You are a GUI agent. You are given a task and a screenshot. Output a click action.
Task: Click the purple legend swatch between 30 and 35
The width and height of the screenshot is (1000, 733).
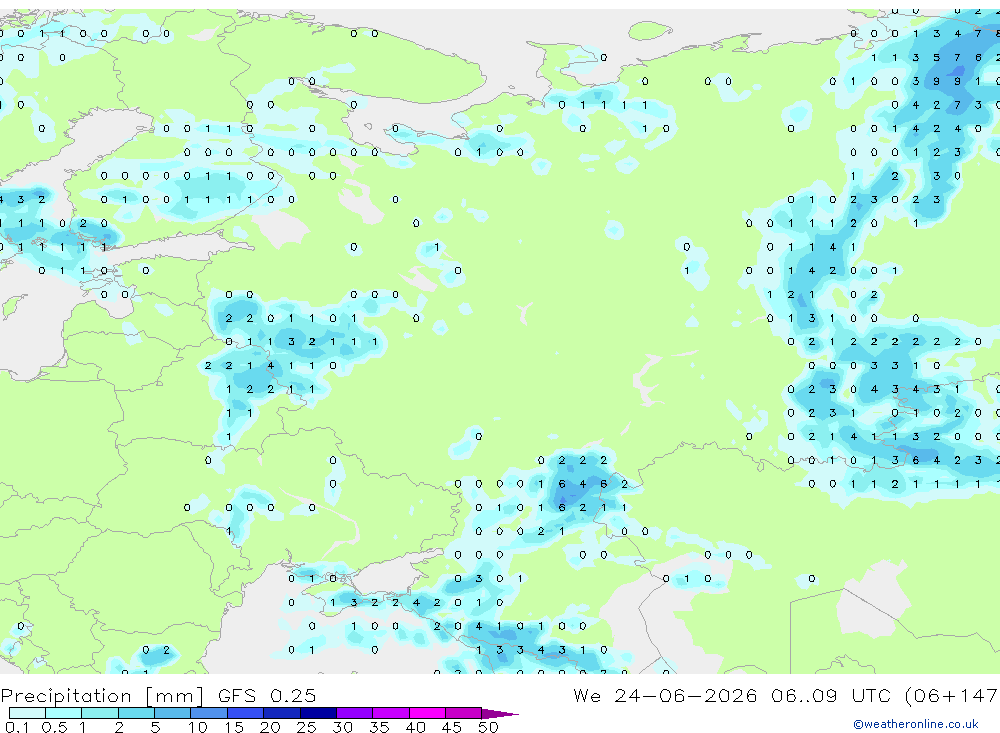[355, 713]
